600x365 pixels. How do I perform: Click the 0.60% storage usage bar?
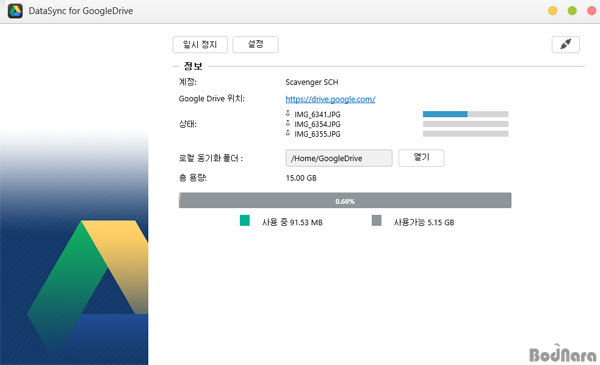345,200
